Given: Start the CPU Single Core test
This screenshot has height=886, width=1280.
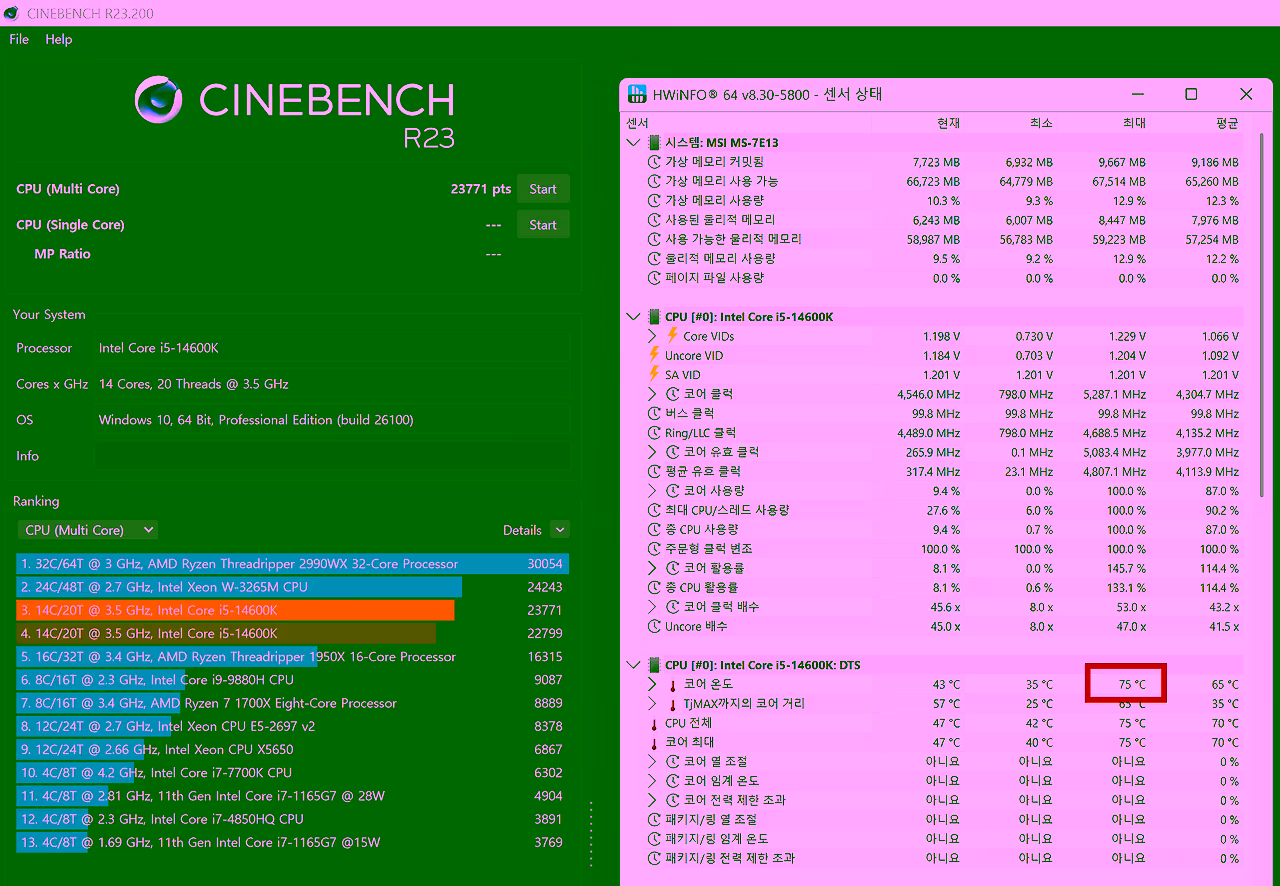Looking at the screenshot, I should [543, 225].
